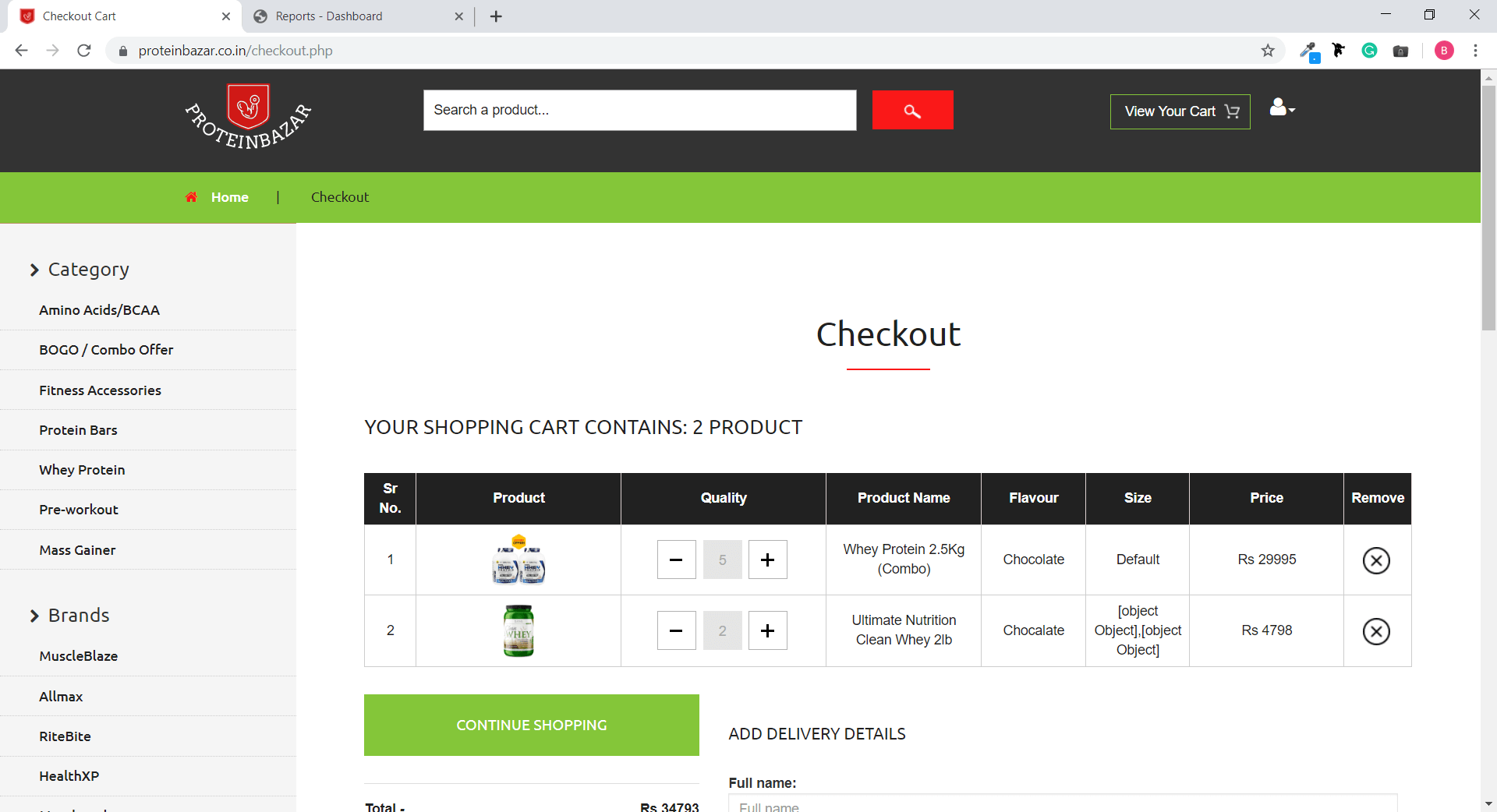The width and height of the screenshot is (1497, 812).
Task: Click the Default size cell
Action: click(x=1138, y=560)
